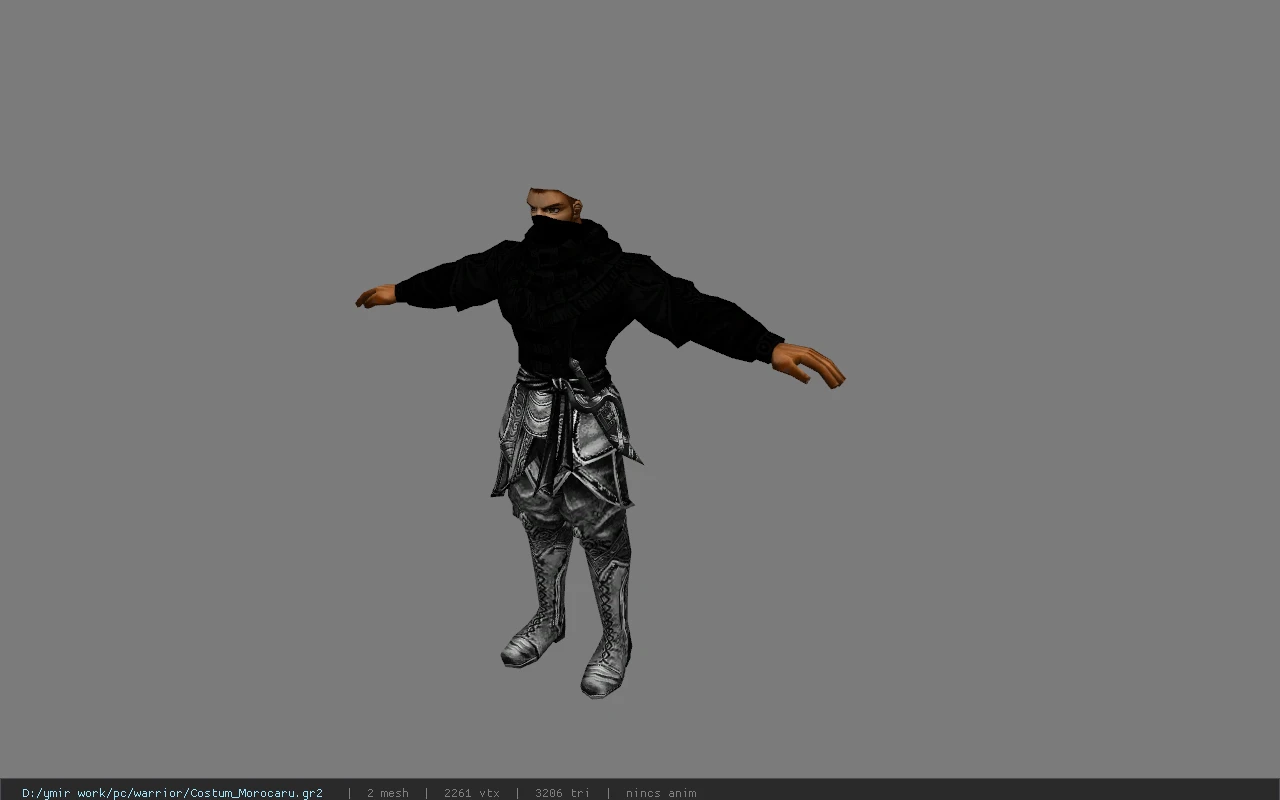This screenshot has width=1280, height=800.
Task: Click the '2 mesh' status entry
Action: pos(387,793)
